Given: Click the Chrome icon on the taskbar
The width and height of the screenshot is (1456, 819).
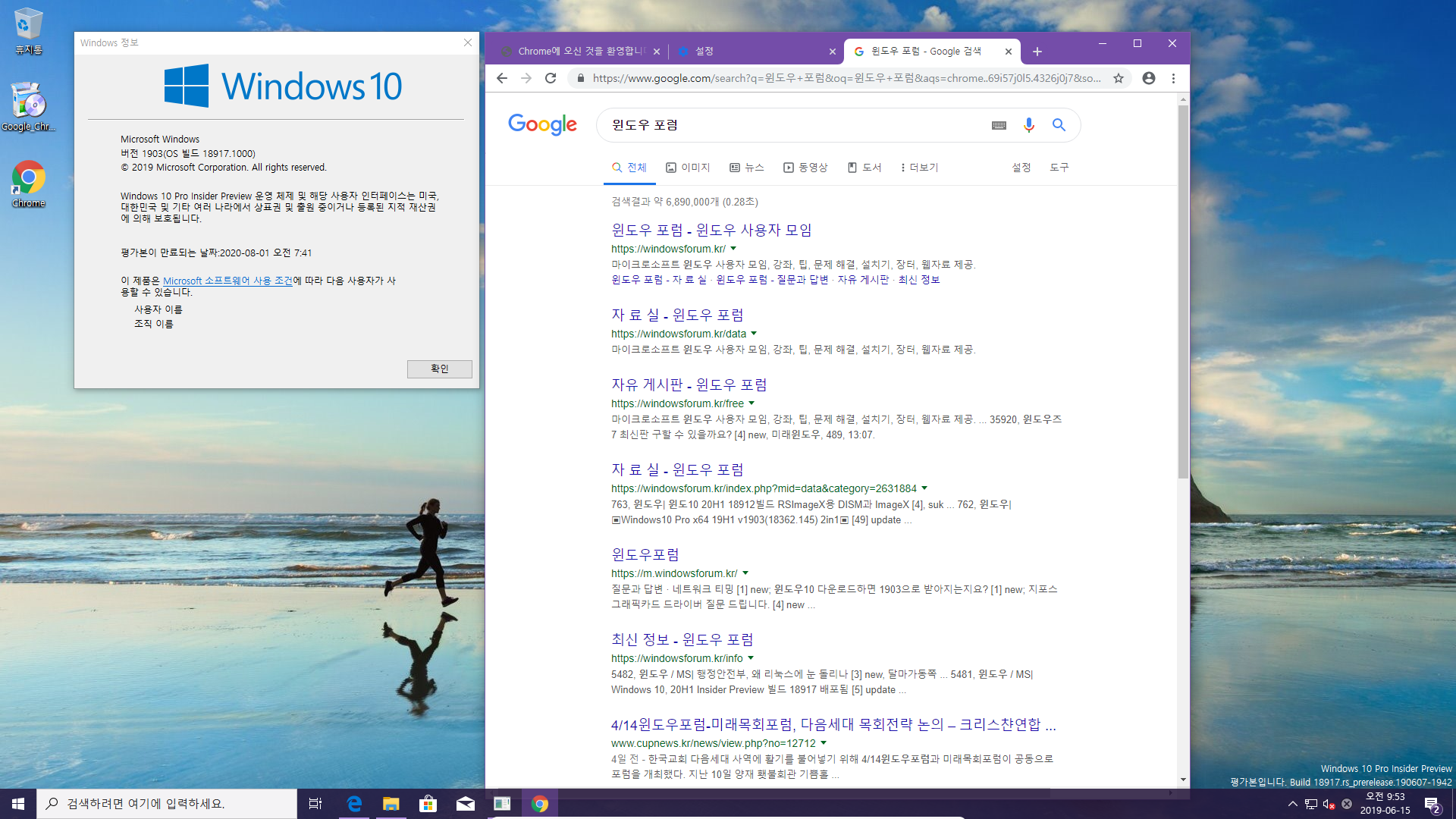Looking at the screenshot, I should 540,804.
